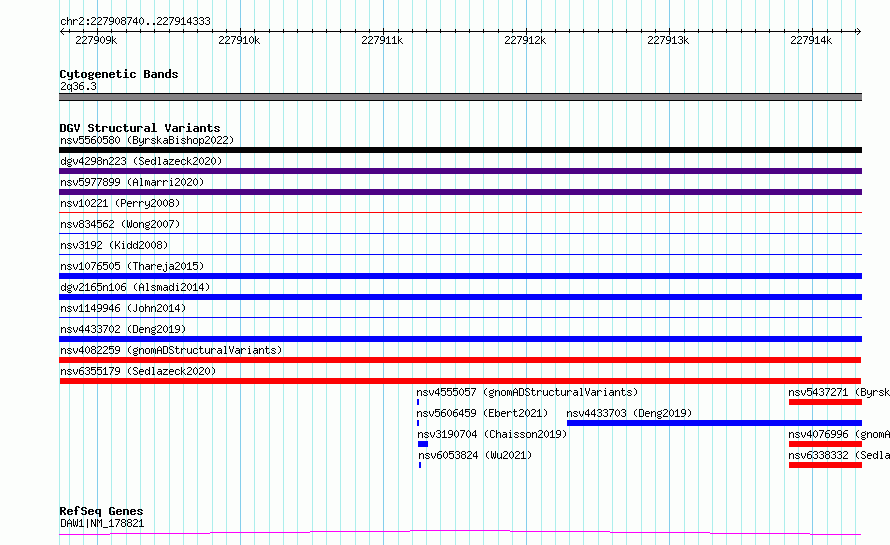This screenshot has height=545, width=890.
Task: Open nsv10221 (Perry2008) variant label
Action: click(120, 203)
